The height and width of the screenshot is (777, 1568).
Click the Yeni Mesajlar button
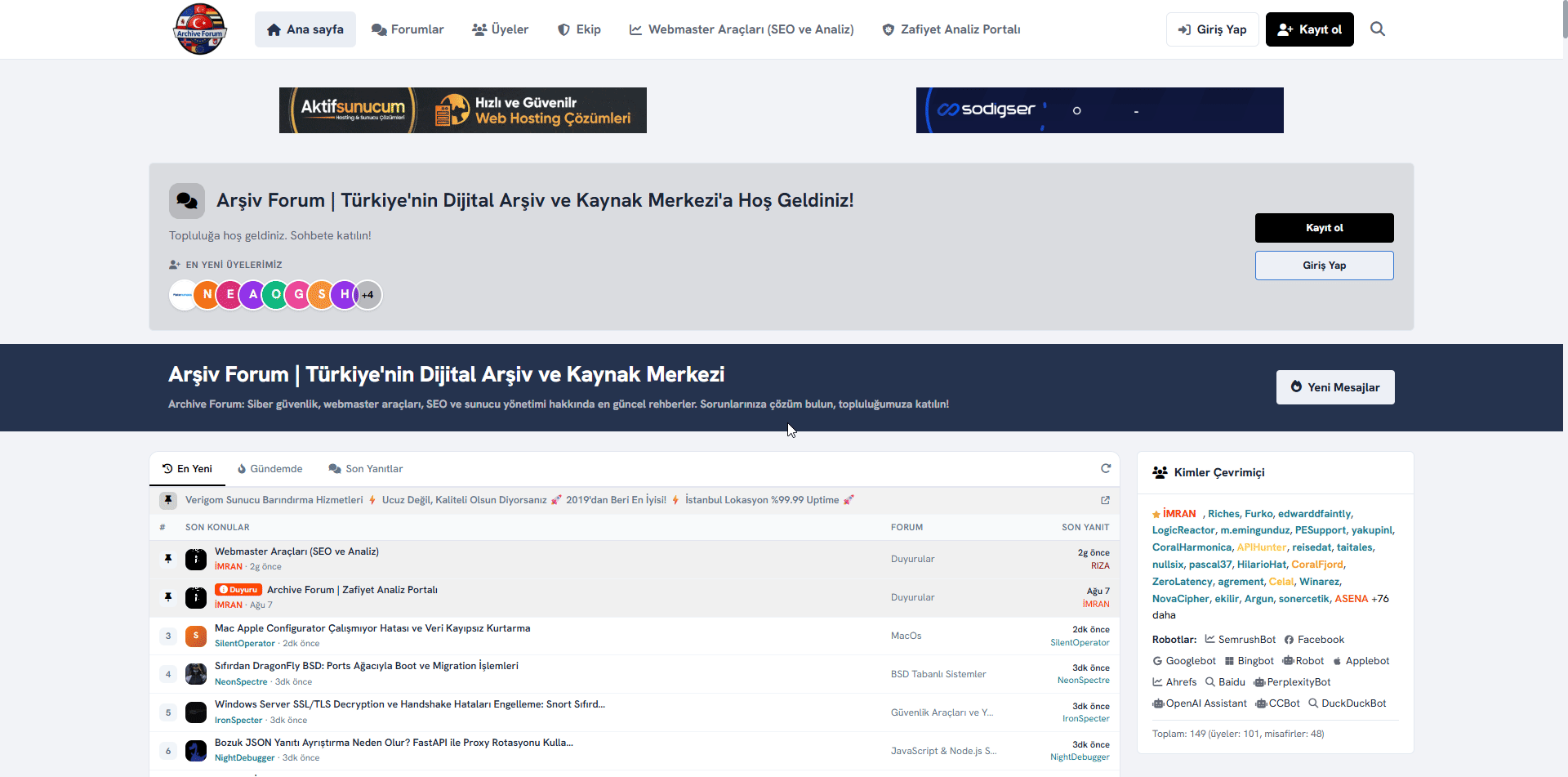click(x=1335, y=387)
